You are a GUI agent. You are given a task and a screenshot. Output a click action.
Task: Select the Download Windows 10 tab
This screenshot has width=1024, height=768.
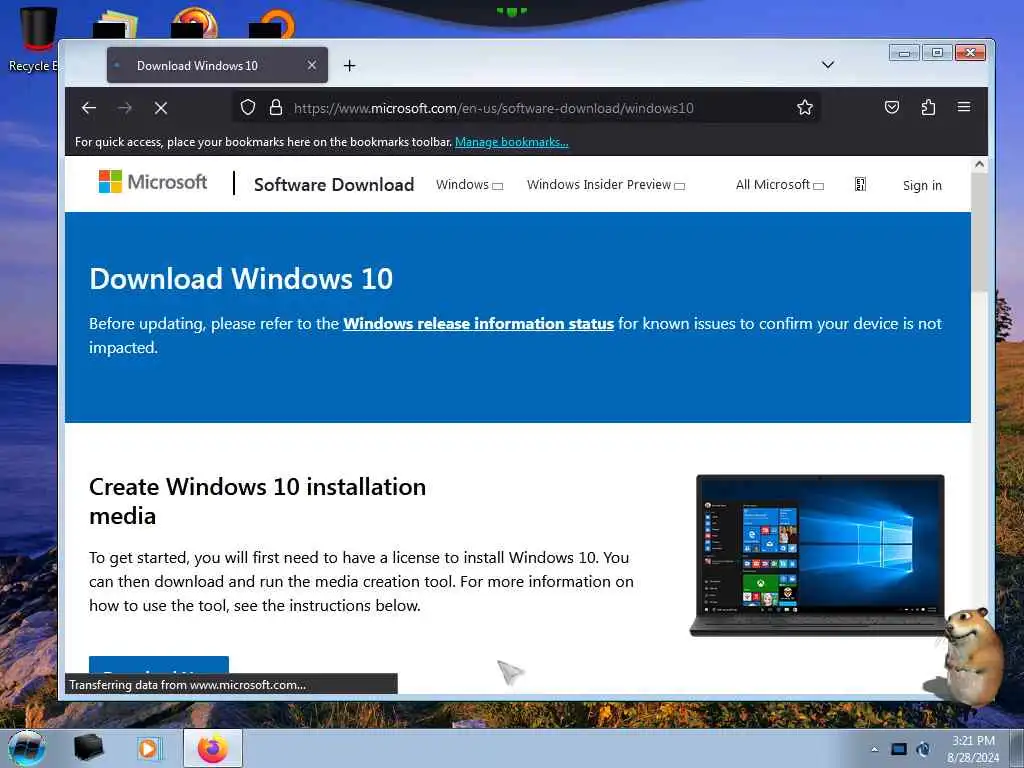tap(217, 65)
